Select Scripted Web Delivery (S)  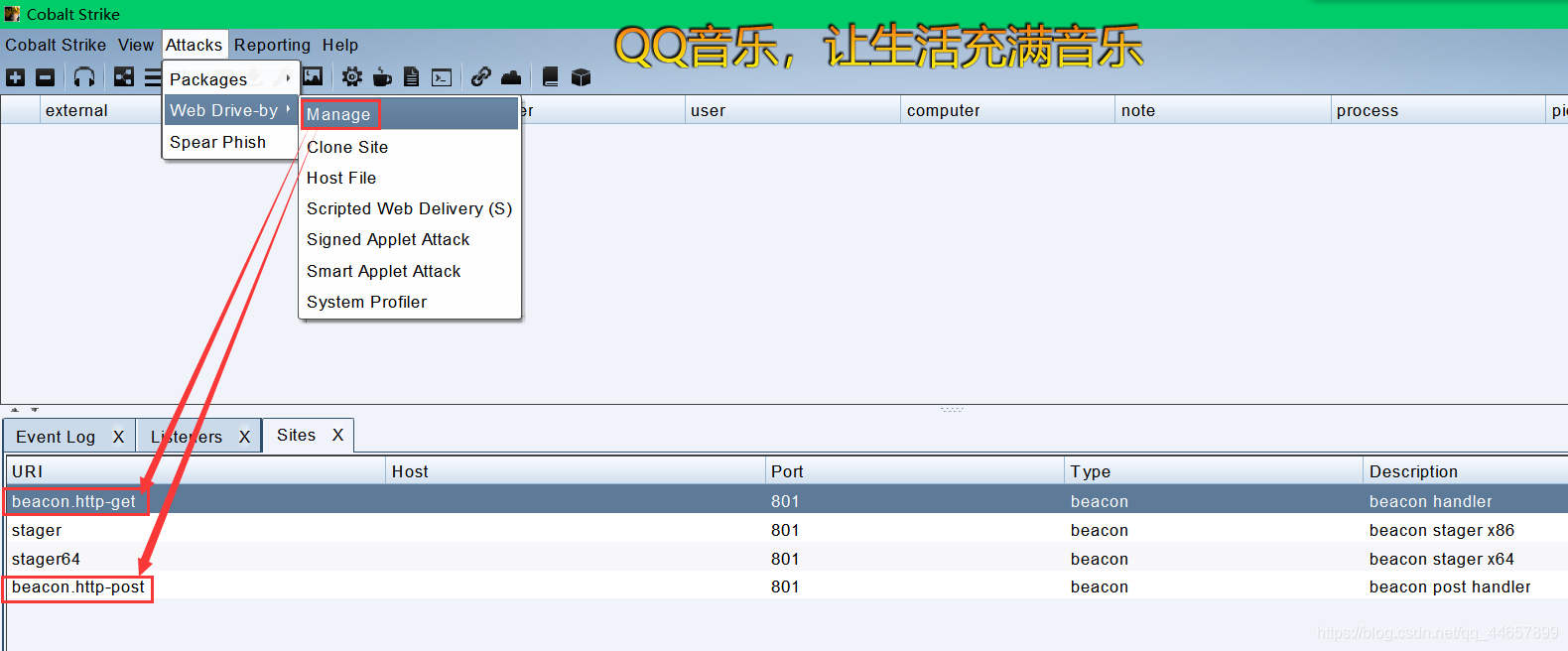[x=409, y=208]
